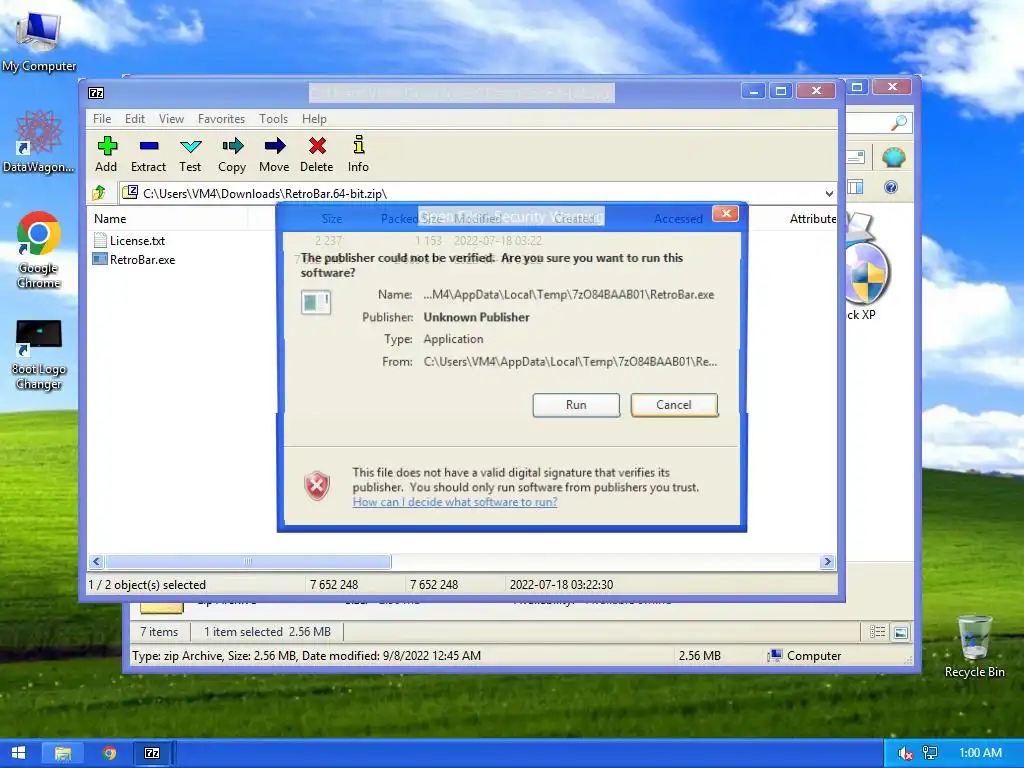Click search magnifier in Explorer window

899,122
